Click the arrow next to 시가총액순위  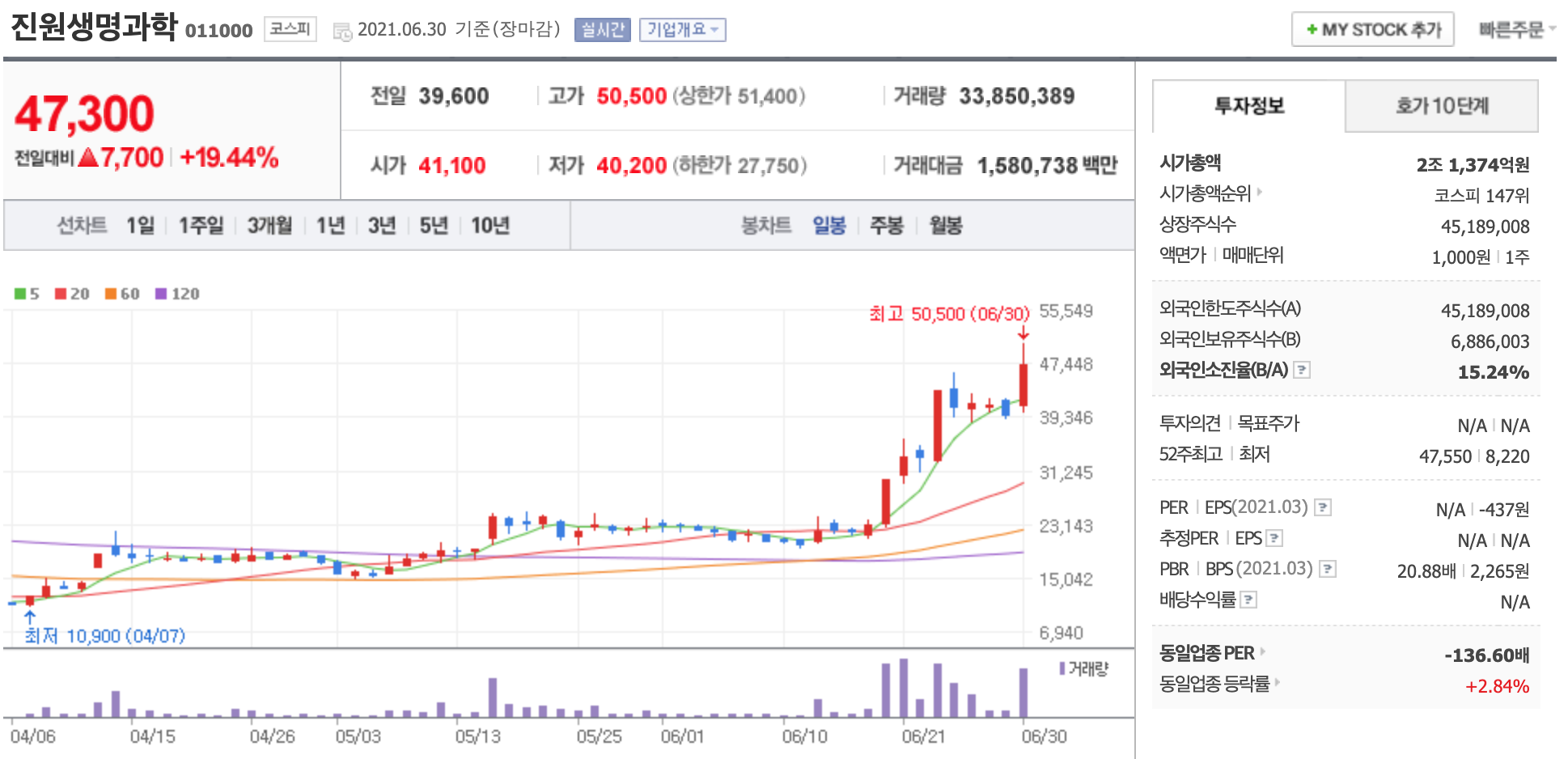pos(1260,193)
